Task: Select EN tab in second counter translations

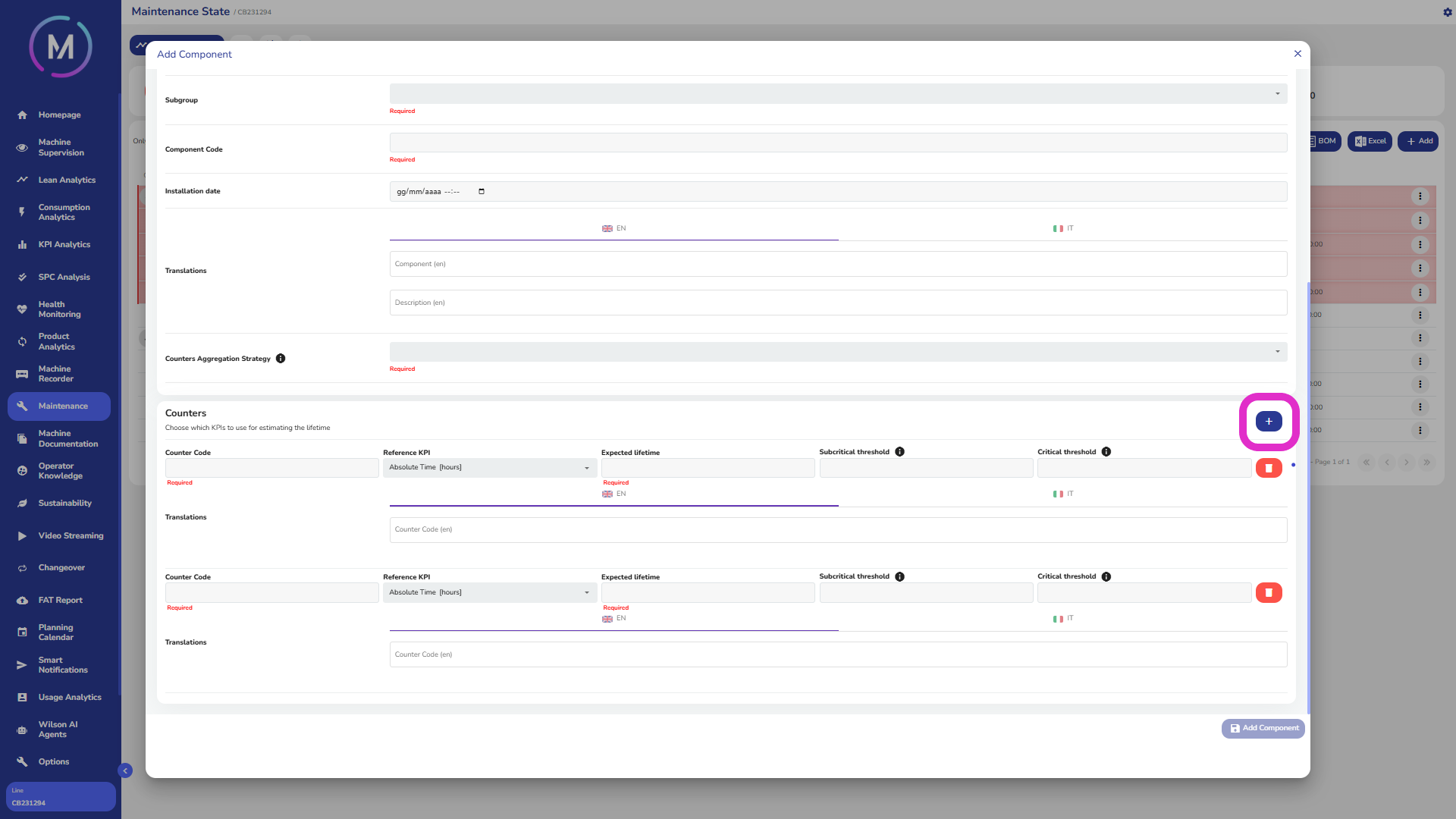Action: pyautogui.click(x=614, y=619)
